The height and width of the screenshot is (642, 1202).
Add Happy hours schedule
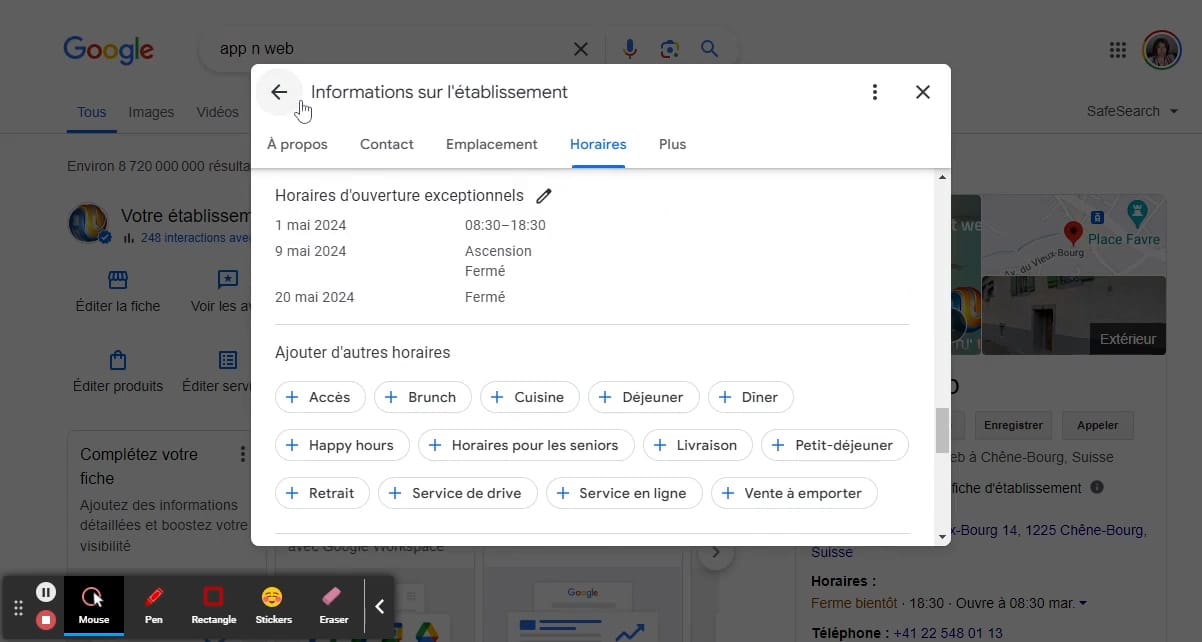(x=342, y=445)
